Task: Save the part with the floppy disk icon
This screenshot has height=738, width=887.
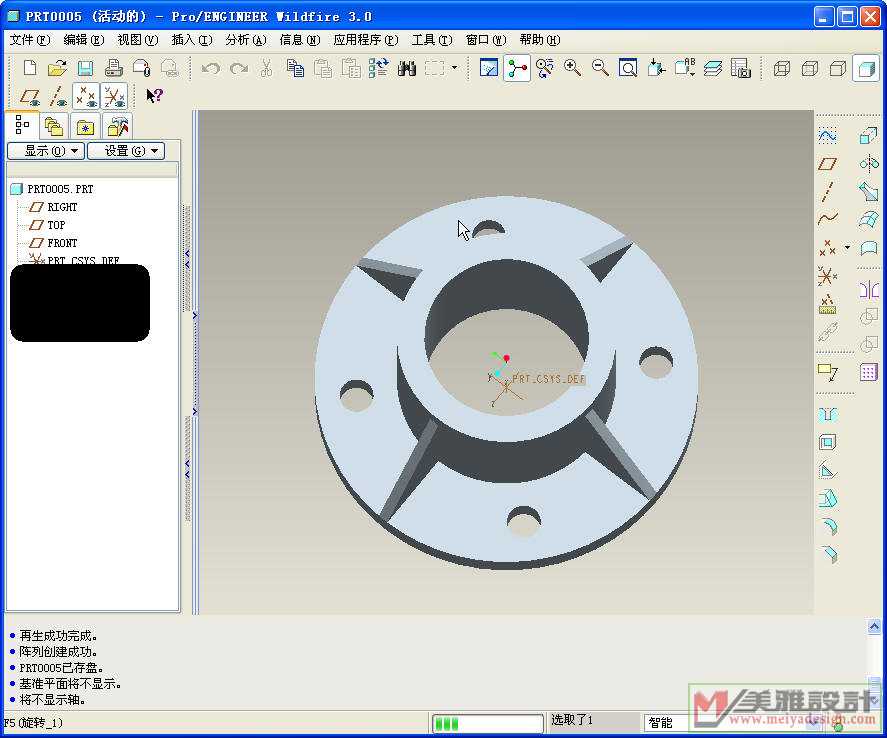Action: pos(85,68)
